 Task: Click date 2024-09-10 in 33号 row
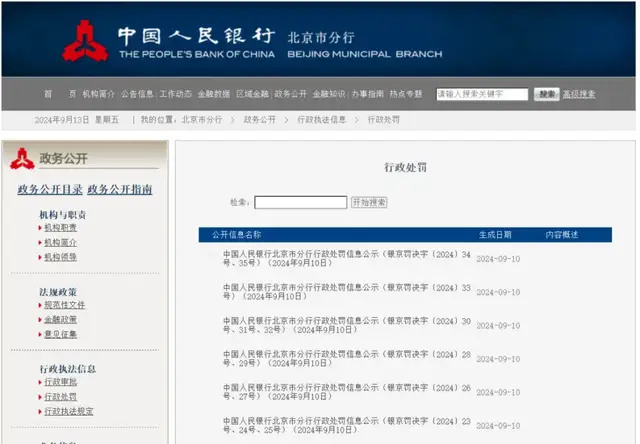click(498, 292)
